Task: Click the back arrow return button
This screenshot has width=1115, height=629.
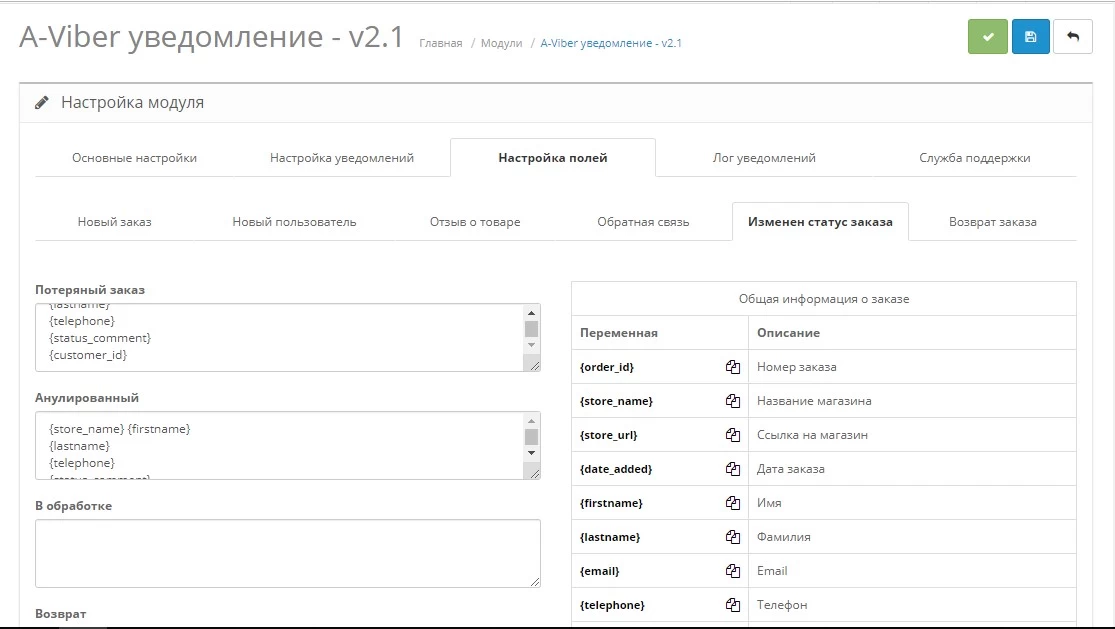Action: pyautogui.click(x=1073, y=36)
